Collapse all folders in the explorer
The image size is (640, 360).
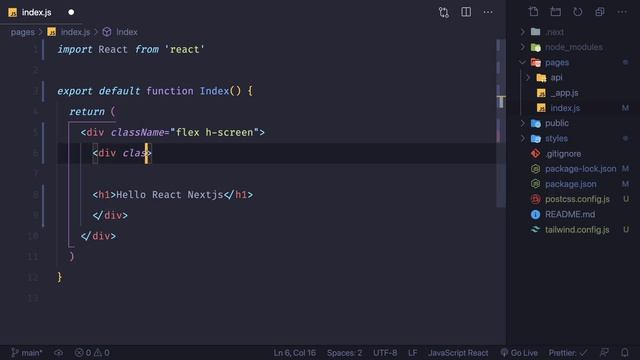(x=600, y=12)
